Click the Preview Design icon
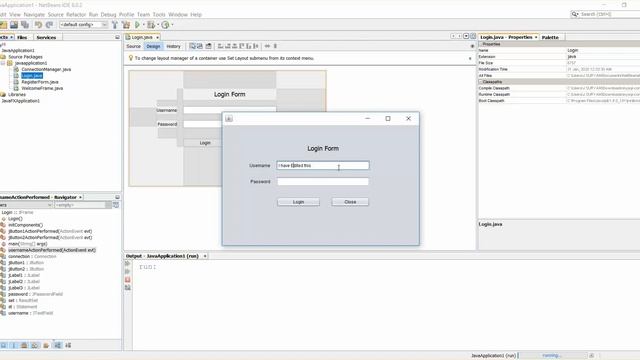 pyautogui.click(x=209, y=46)
